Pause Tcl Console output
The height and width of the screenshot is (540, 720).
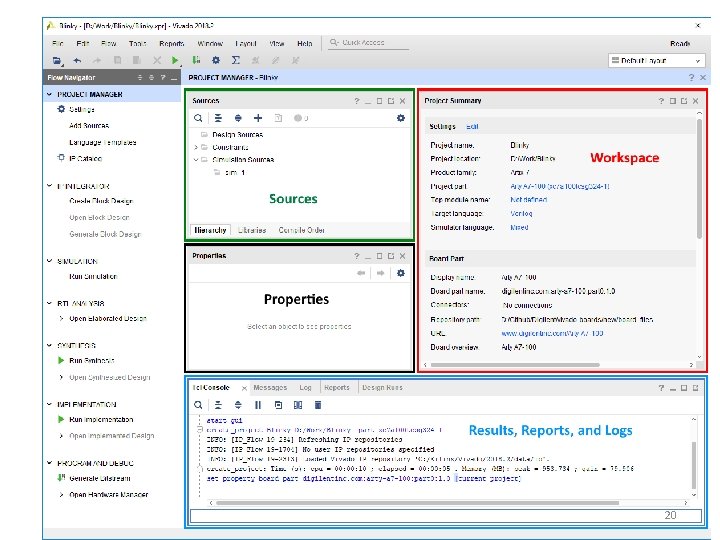pos(258,405)
